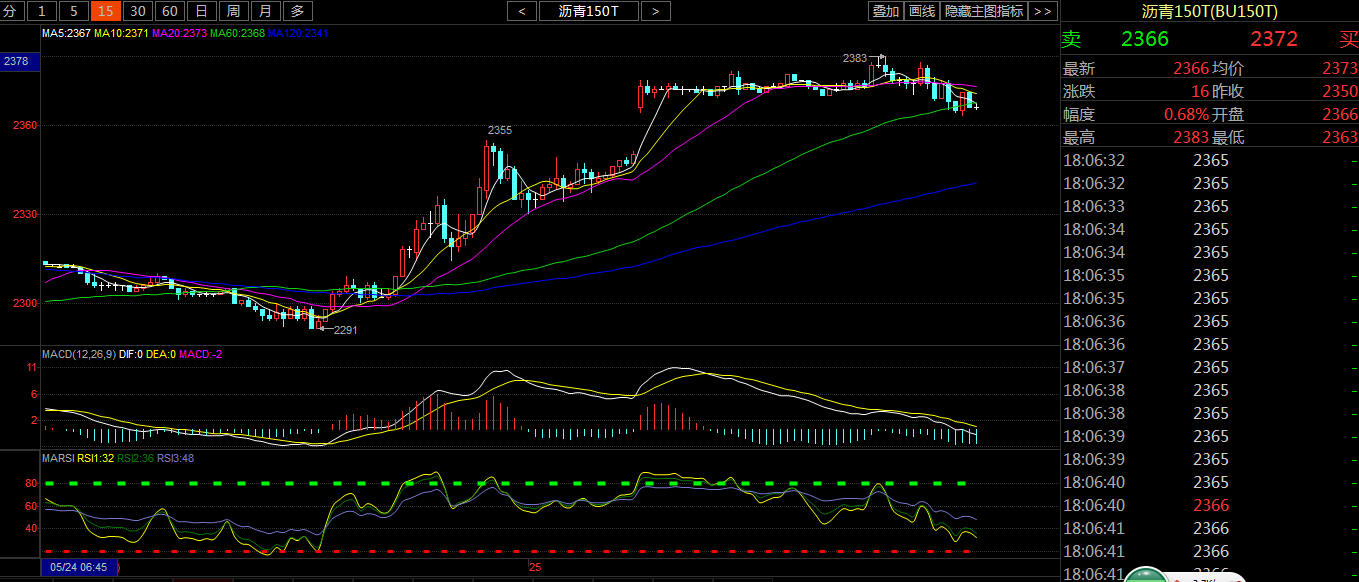1359x582 pixels.
Task: Click the 2378 price axis label
Action: [16, 62]
